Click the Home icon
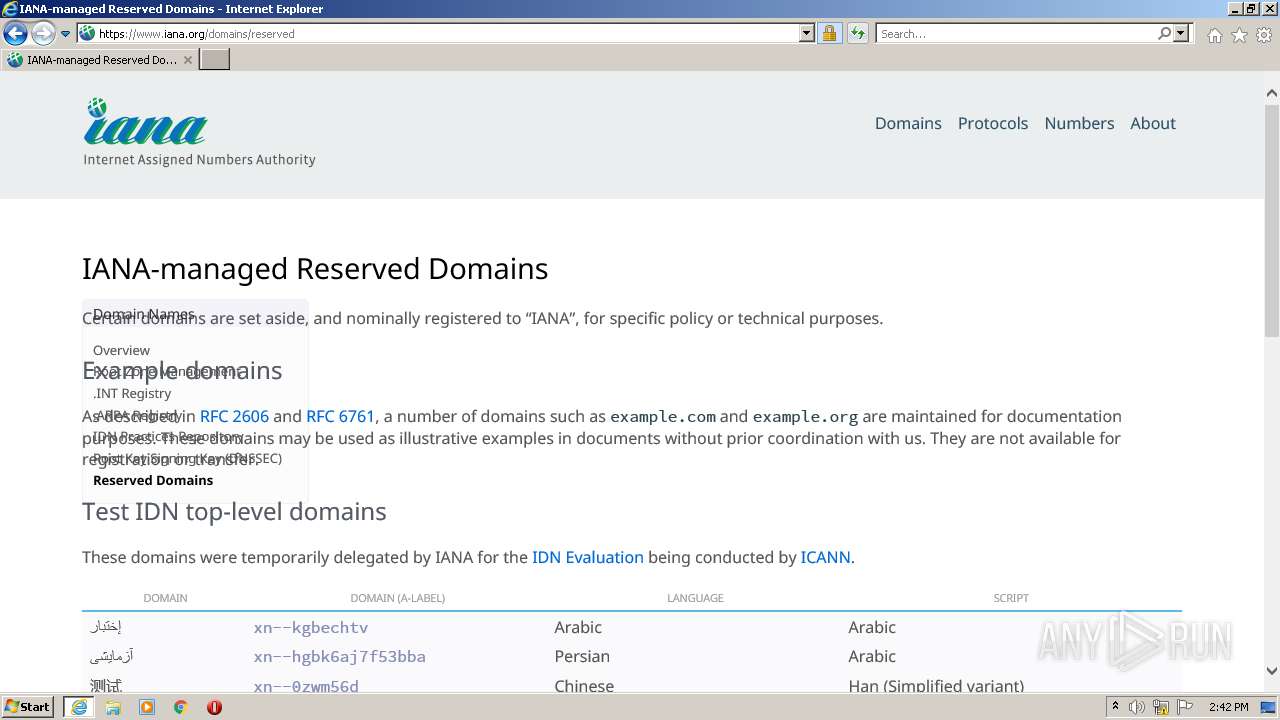Image resolution: width=1280 pixels, height=720 pixels. [1214, 35]
